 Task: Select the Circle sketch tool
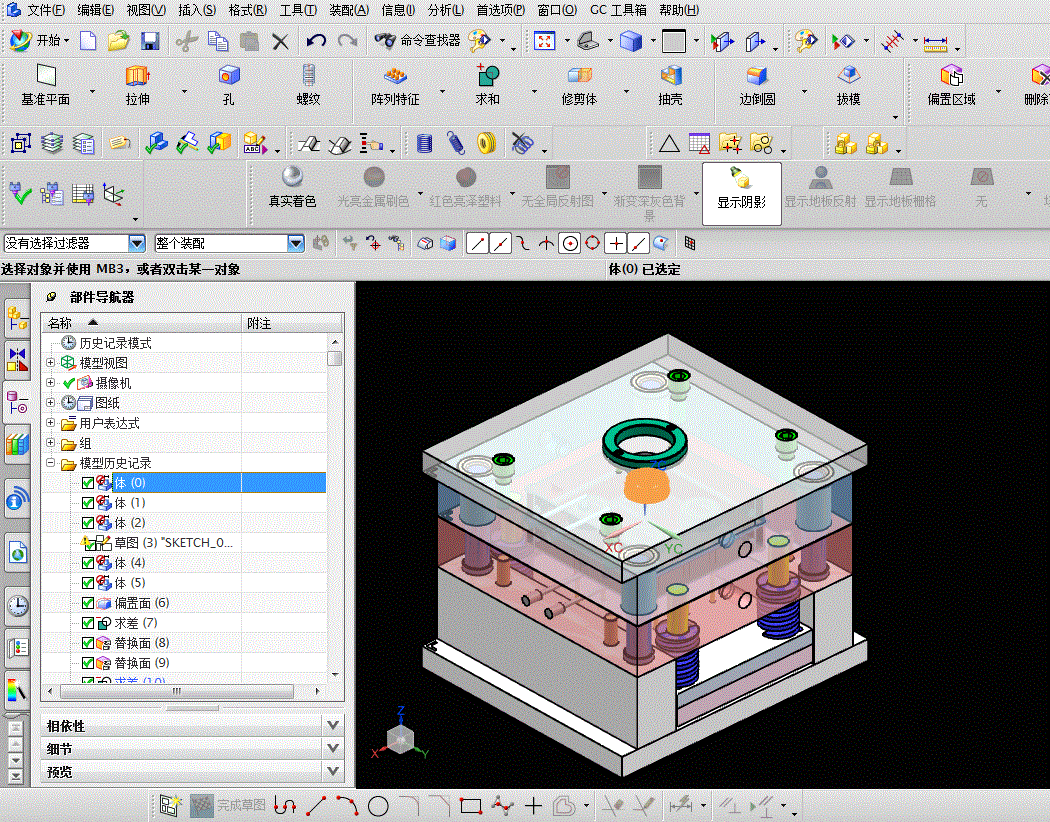378,805
